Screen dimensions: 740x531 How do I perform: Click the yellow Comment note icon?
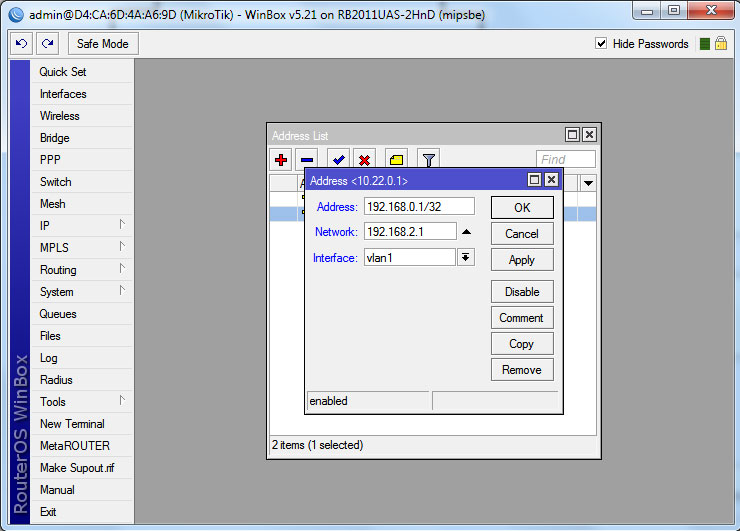tap(396, 160)
